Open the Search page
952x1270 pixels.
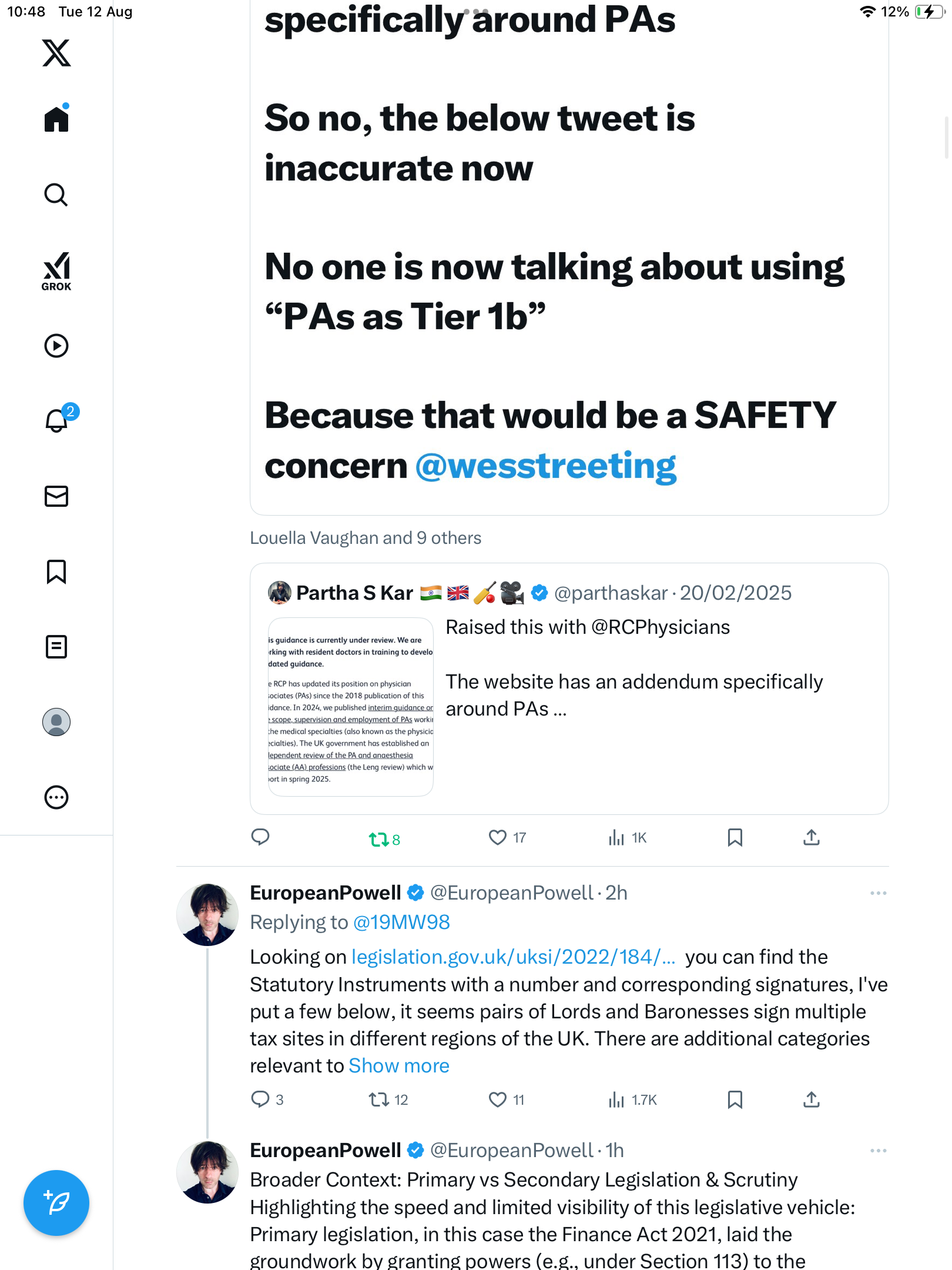[x=56, y=195]
